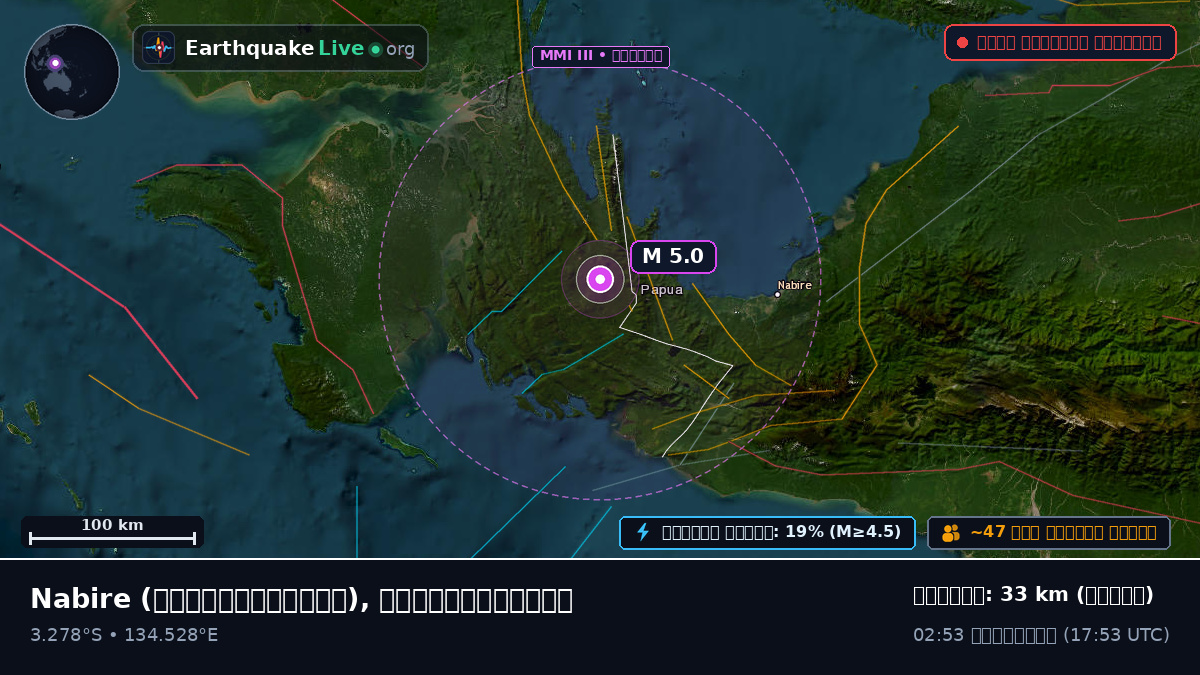Select the 02:53 (17:53 UTC) time text
The height and width of the screenshot is (675, 1200).
pyautogui.click(x=1041, y=635)
